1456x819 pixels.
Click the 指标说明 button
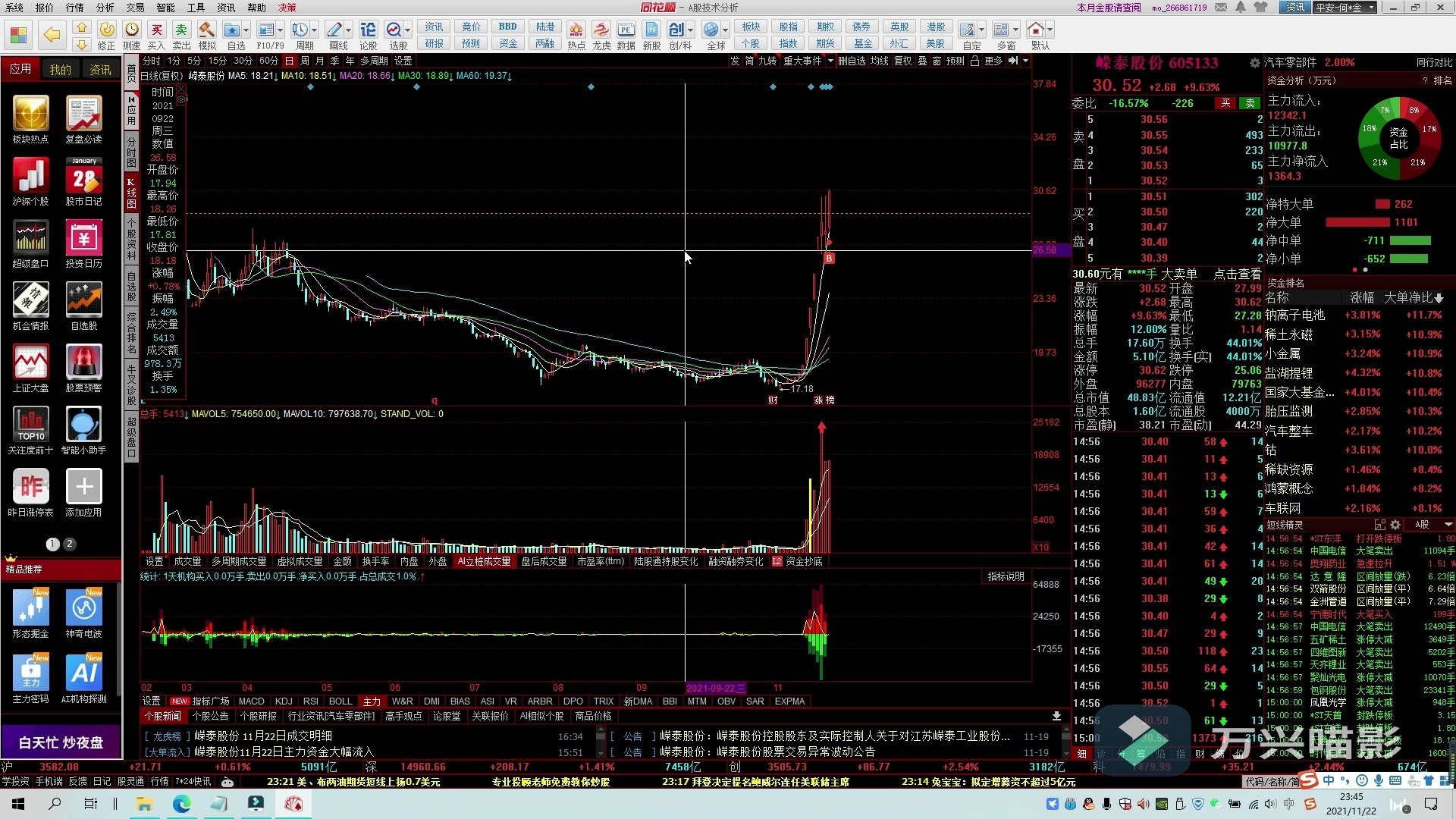tap(1006, 577)
